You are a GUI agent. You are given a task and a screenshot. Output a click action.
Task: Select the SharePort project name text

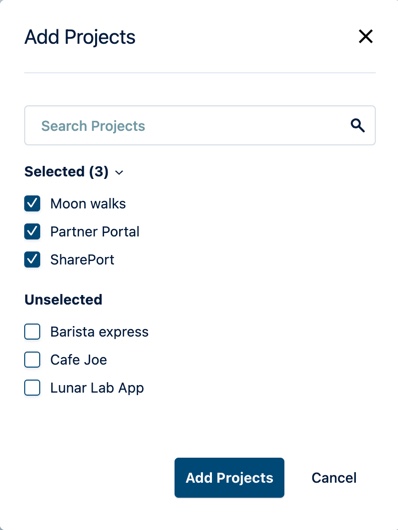coord(82,260)
